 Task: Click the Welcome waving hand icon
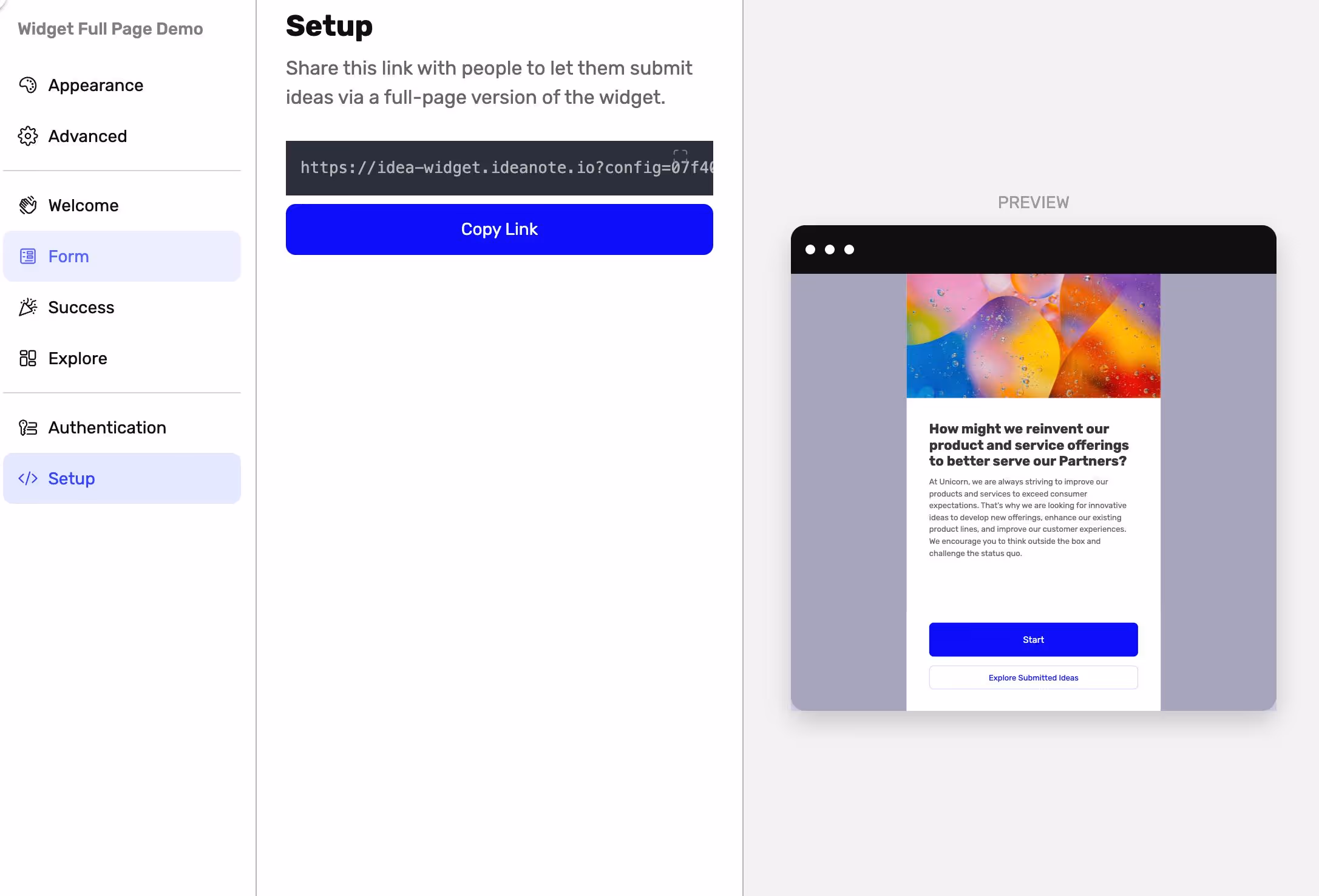(x=28, y=205)
